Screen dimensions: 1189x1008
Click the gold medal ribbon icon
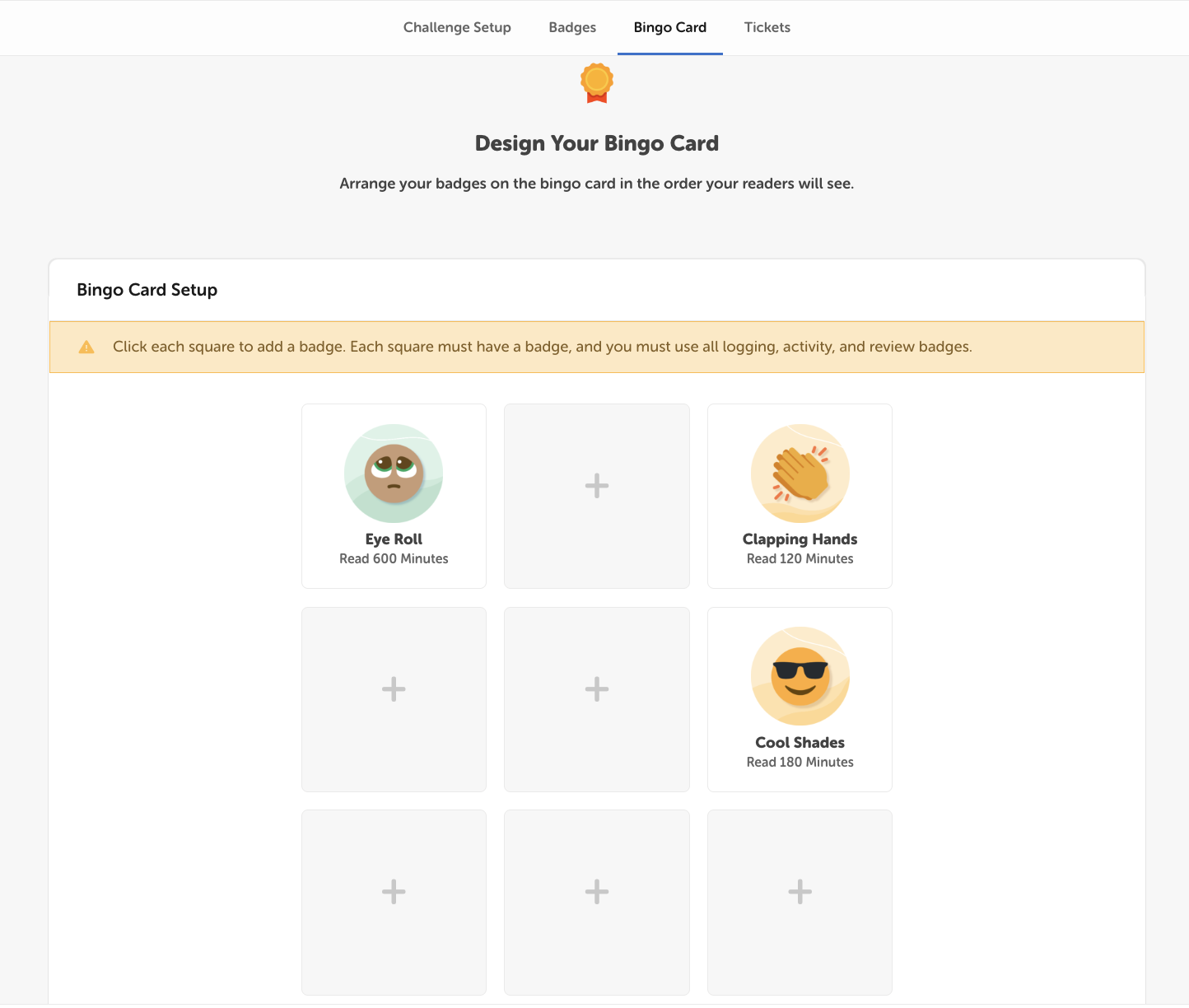tap(596, 83)
